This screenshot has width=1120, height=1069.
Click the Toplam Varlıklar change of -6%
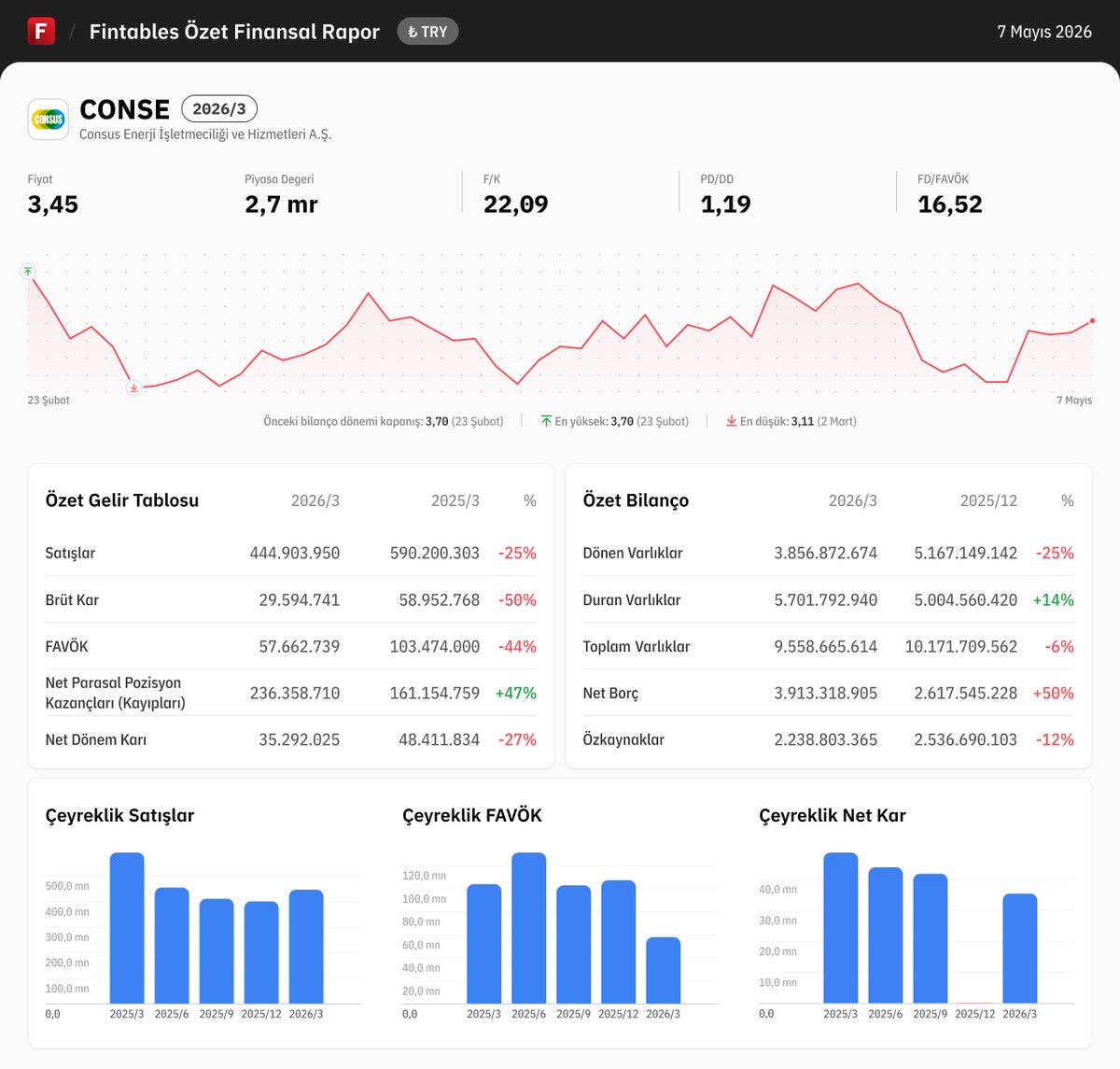click(1060, 646)
